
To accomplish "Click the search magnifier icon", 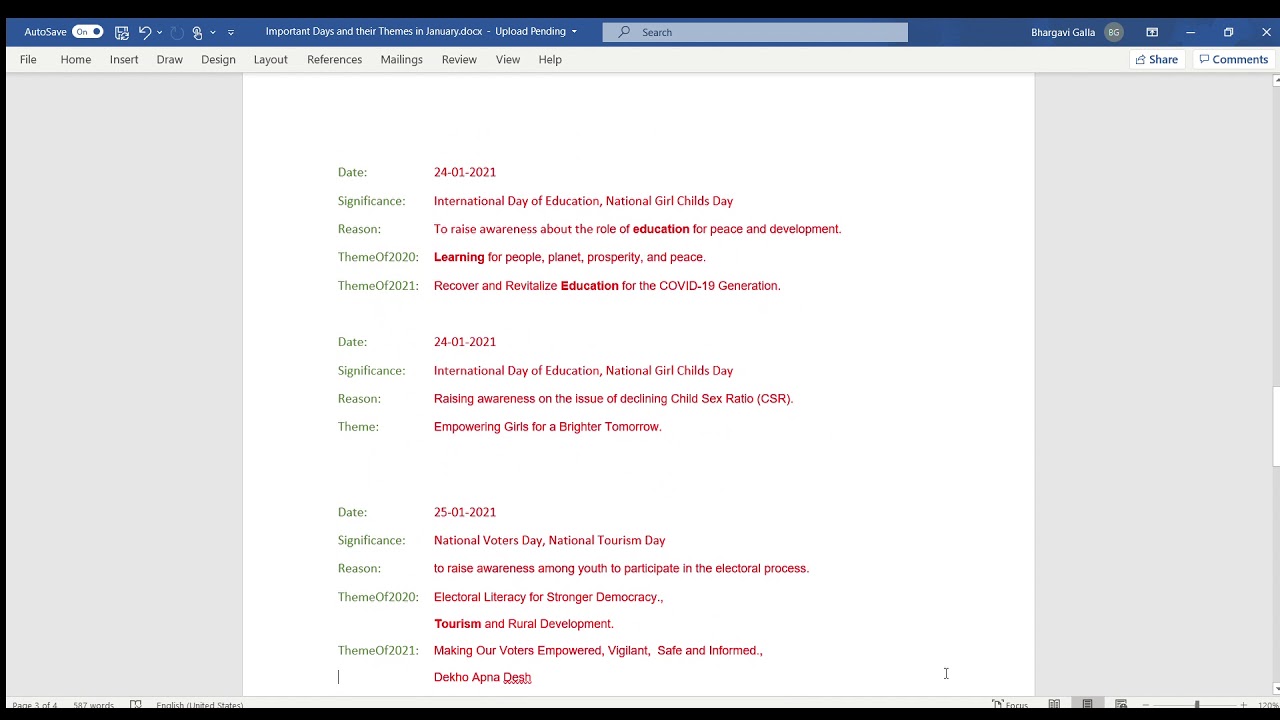I will pos(624,32).
